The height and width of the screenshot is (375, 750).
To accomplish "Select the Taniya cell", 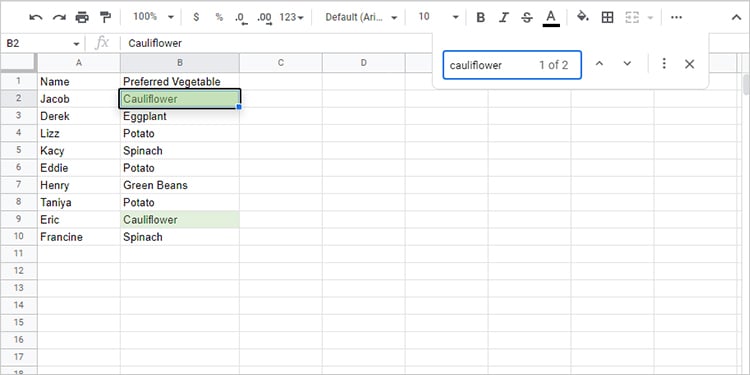I will (x=79, y=202).
